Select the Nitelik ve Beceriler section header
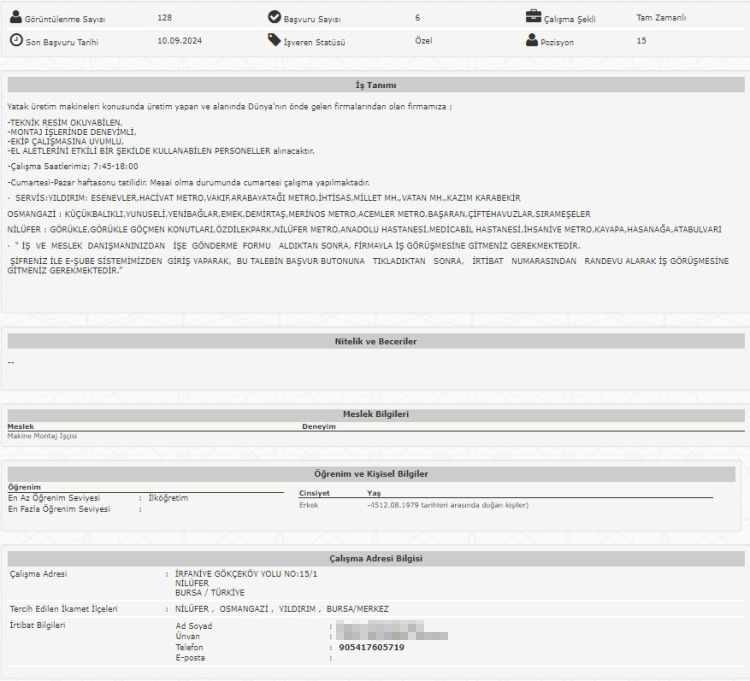Viewport: 750px width, 681px height. [375, 341]
